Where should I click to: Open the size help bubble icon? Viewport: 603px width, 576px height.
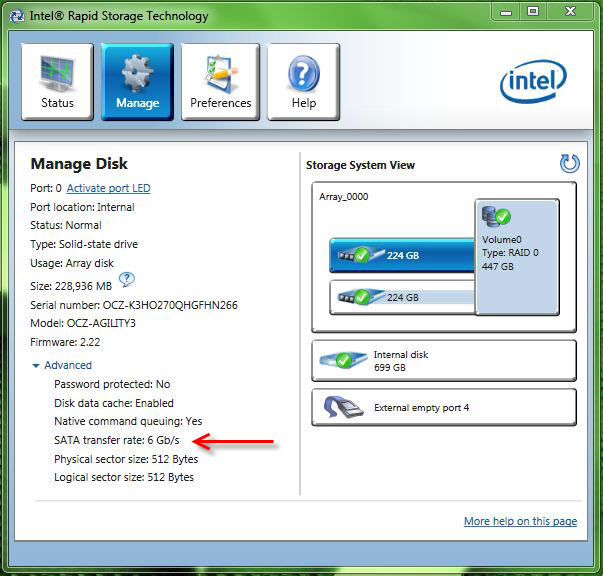[127, 279]
